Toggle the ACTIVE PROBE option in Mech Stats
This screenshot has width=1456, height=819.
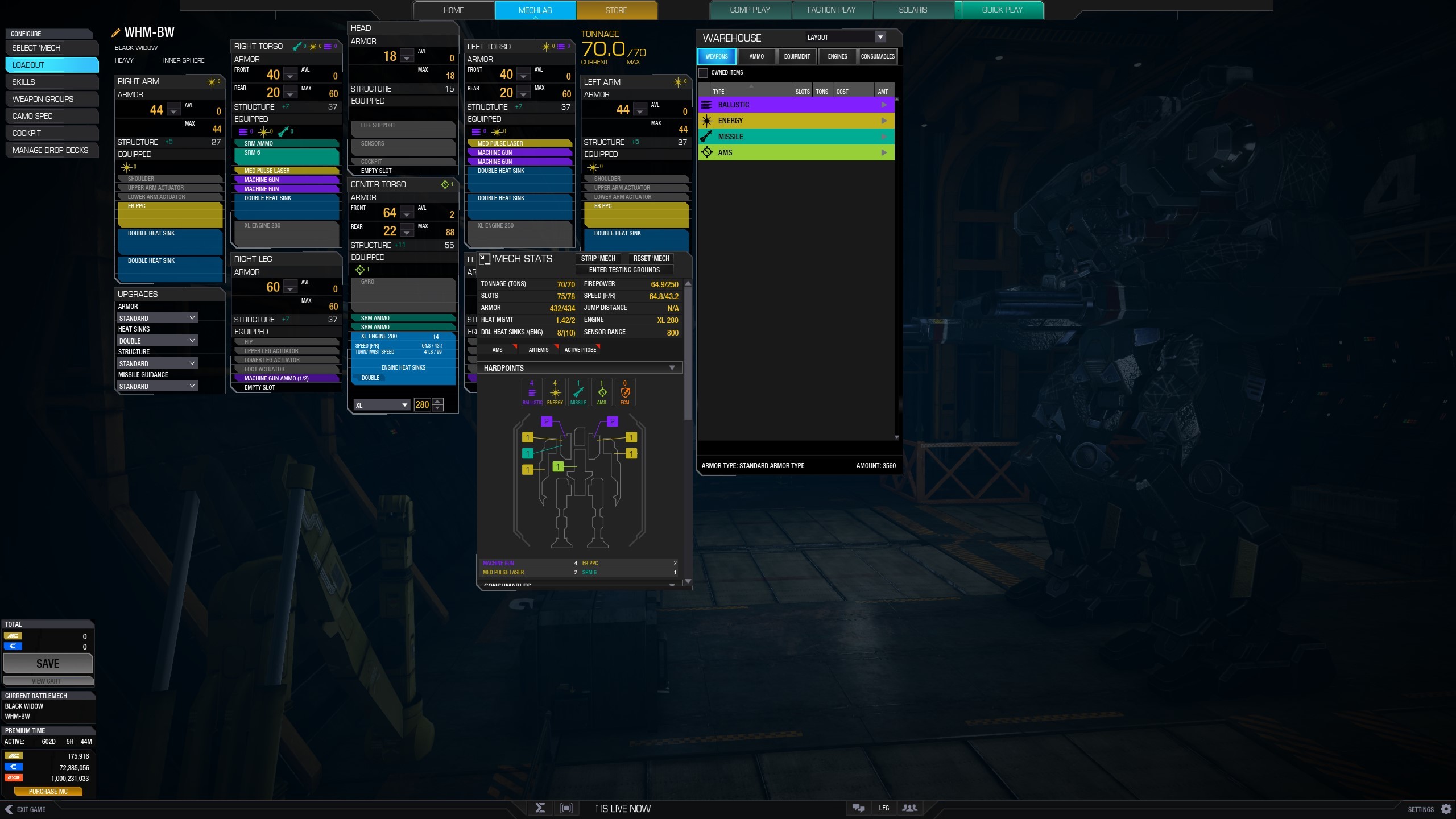point(580,350)
